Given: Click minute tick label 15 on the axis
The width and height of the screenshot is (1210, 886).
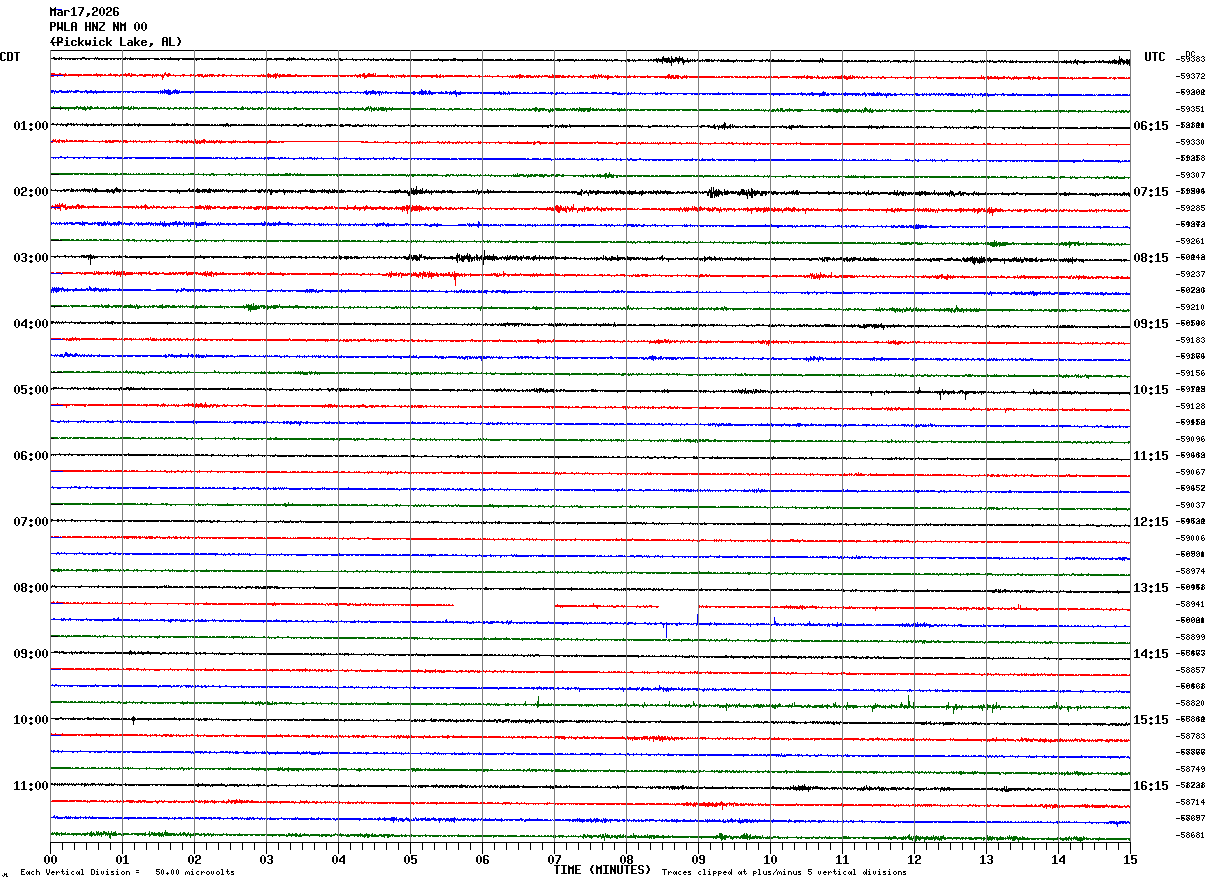Looking at the screenshot, I should (x=1130, y=859).
